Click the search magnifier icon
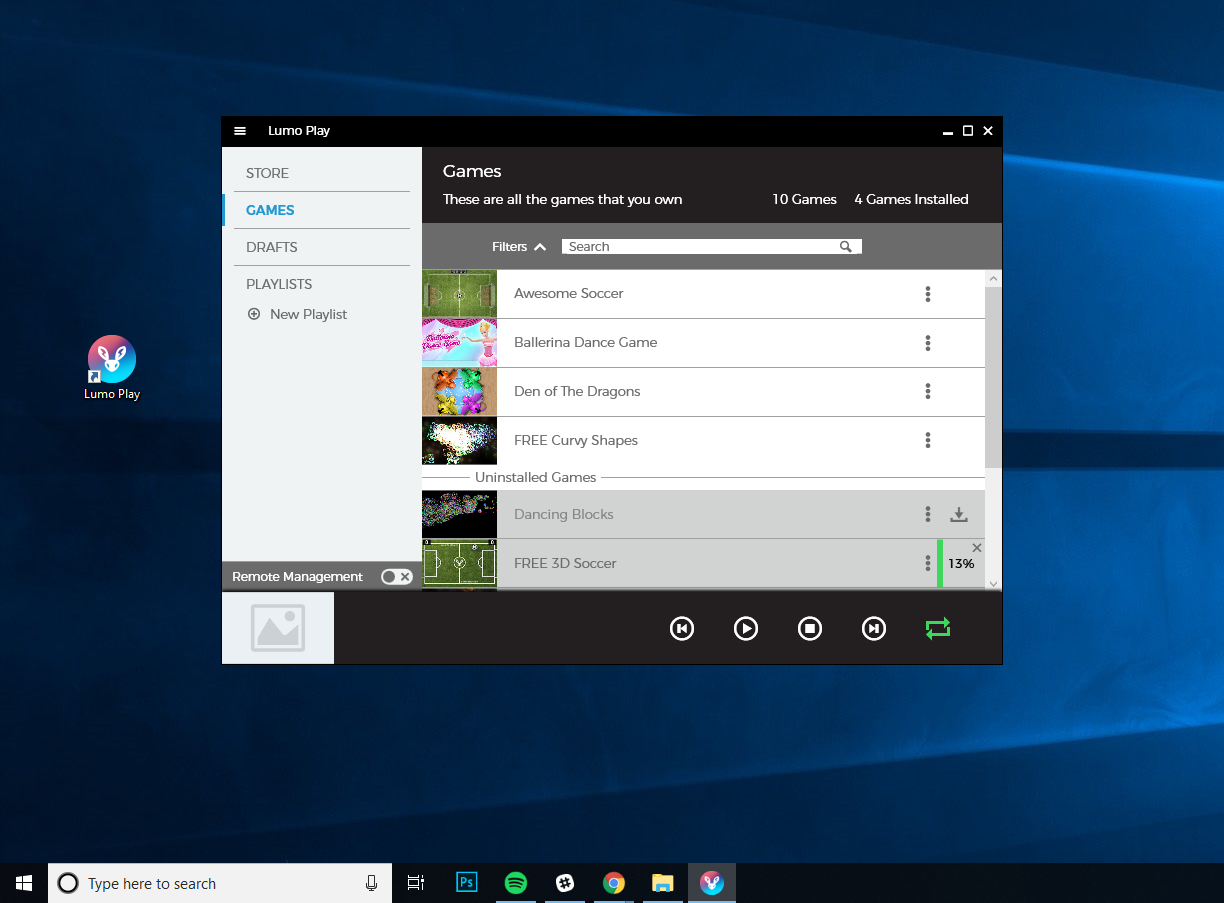 tap(846, 247)
